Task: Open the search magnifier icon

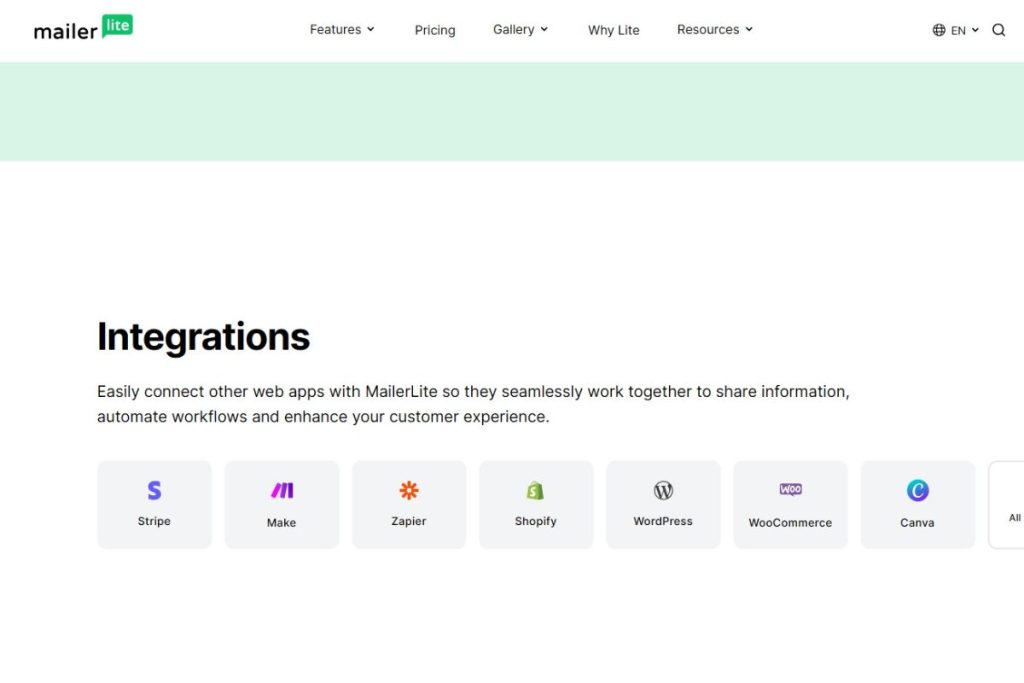Action: pyautogui.click(x=999, y=30)
